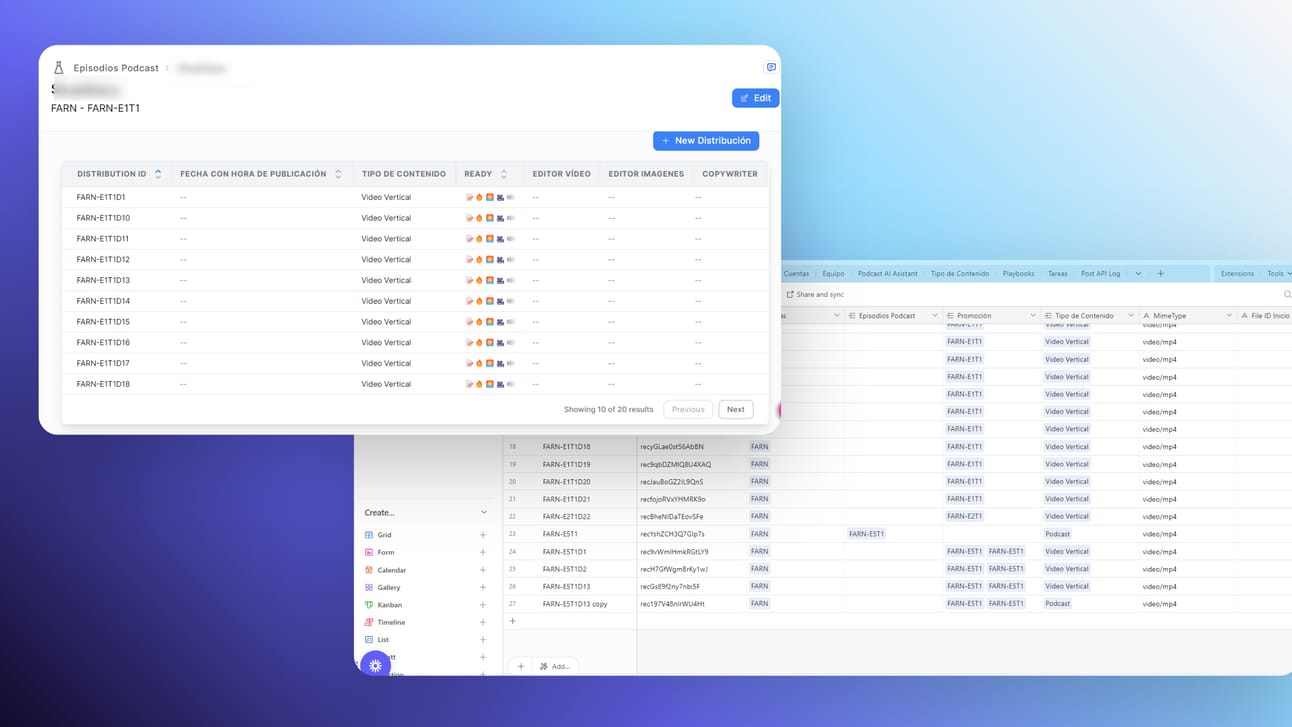This screenshot has width=1292, height=727.
Task: Click the Previous pagination button
Action: point(688,409)
